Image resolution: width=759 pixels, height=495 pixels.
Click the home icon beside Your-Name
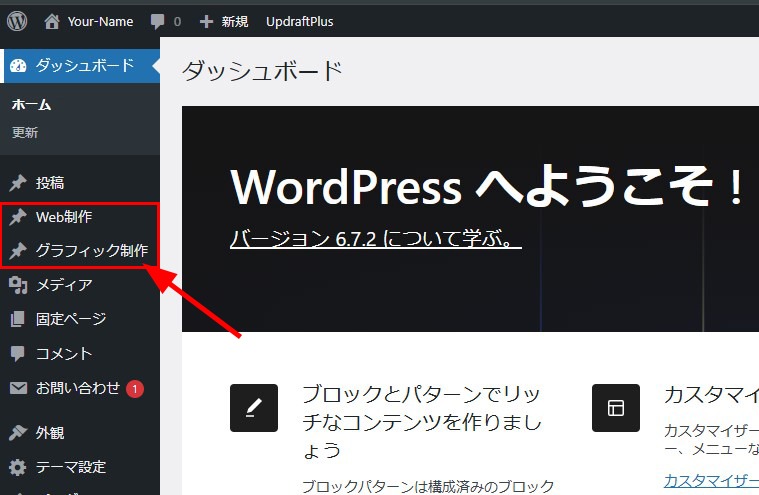52,21
